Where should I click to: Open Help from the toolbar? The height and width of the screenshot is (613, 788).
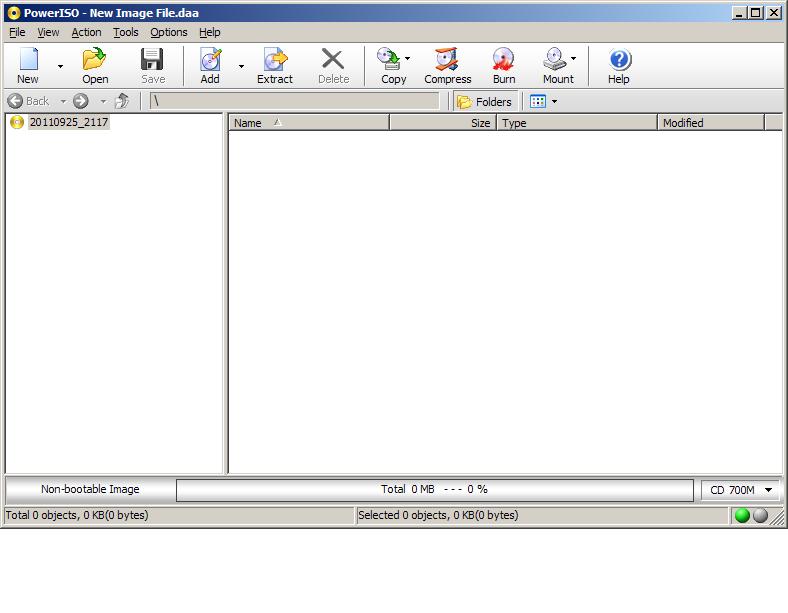[x=619, y=66]
